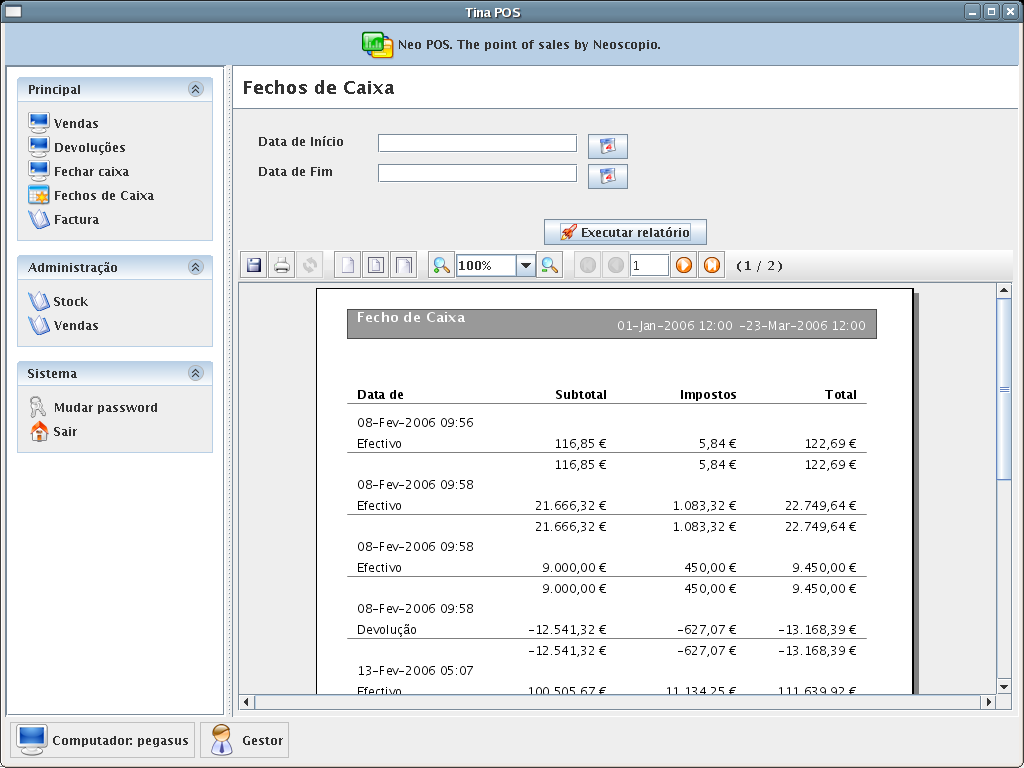Click the "Fecho de Caixa" report title
1024x768 pixels.
(411, 317)
